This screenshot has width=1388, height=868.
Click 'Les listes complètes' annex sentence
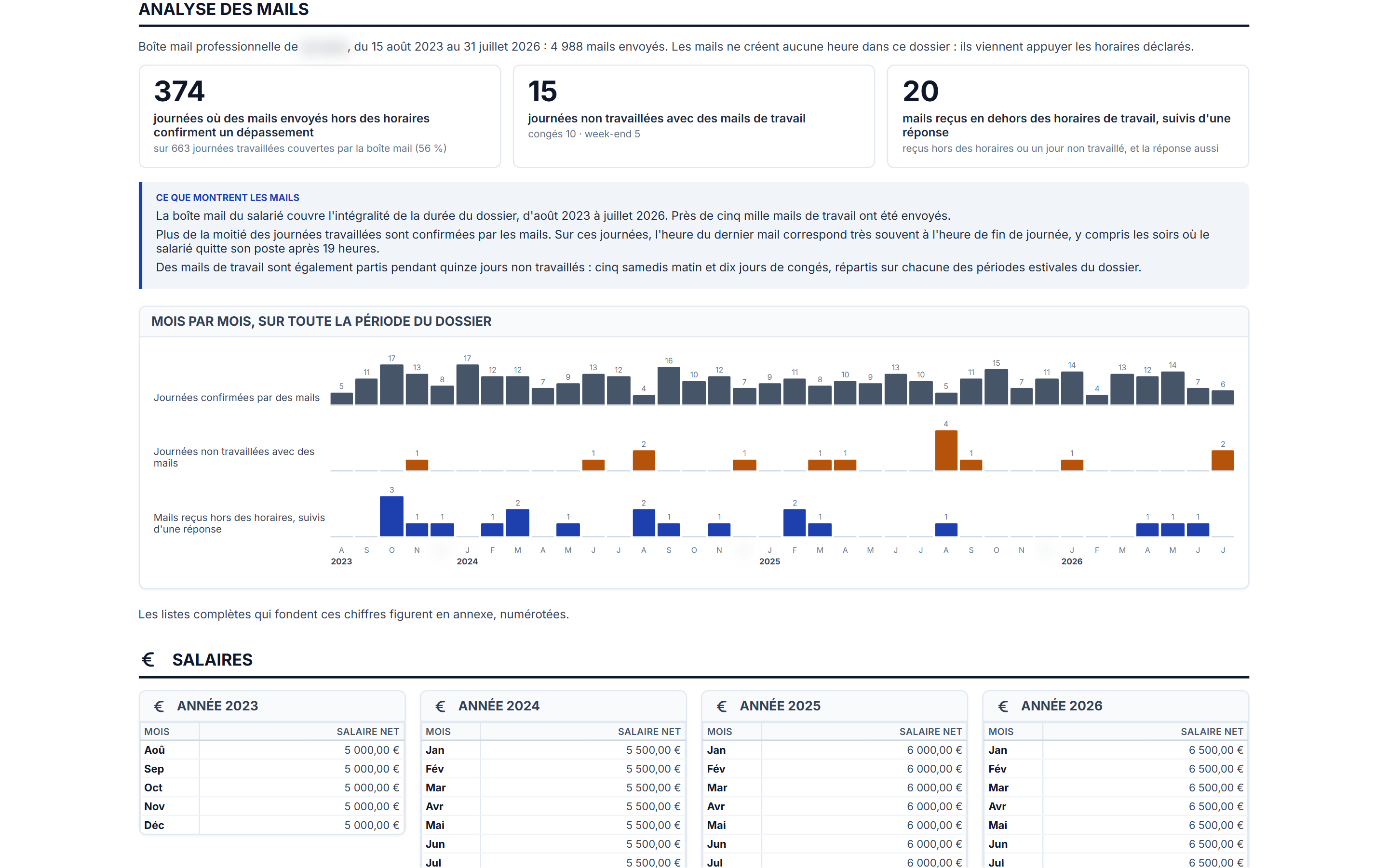(354, 614)
